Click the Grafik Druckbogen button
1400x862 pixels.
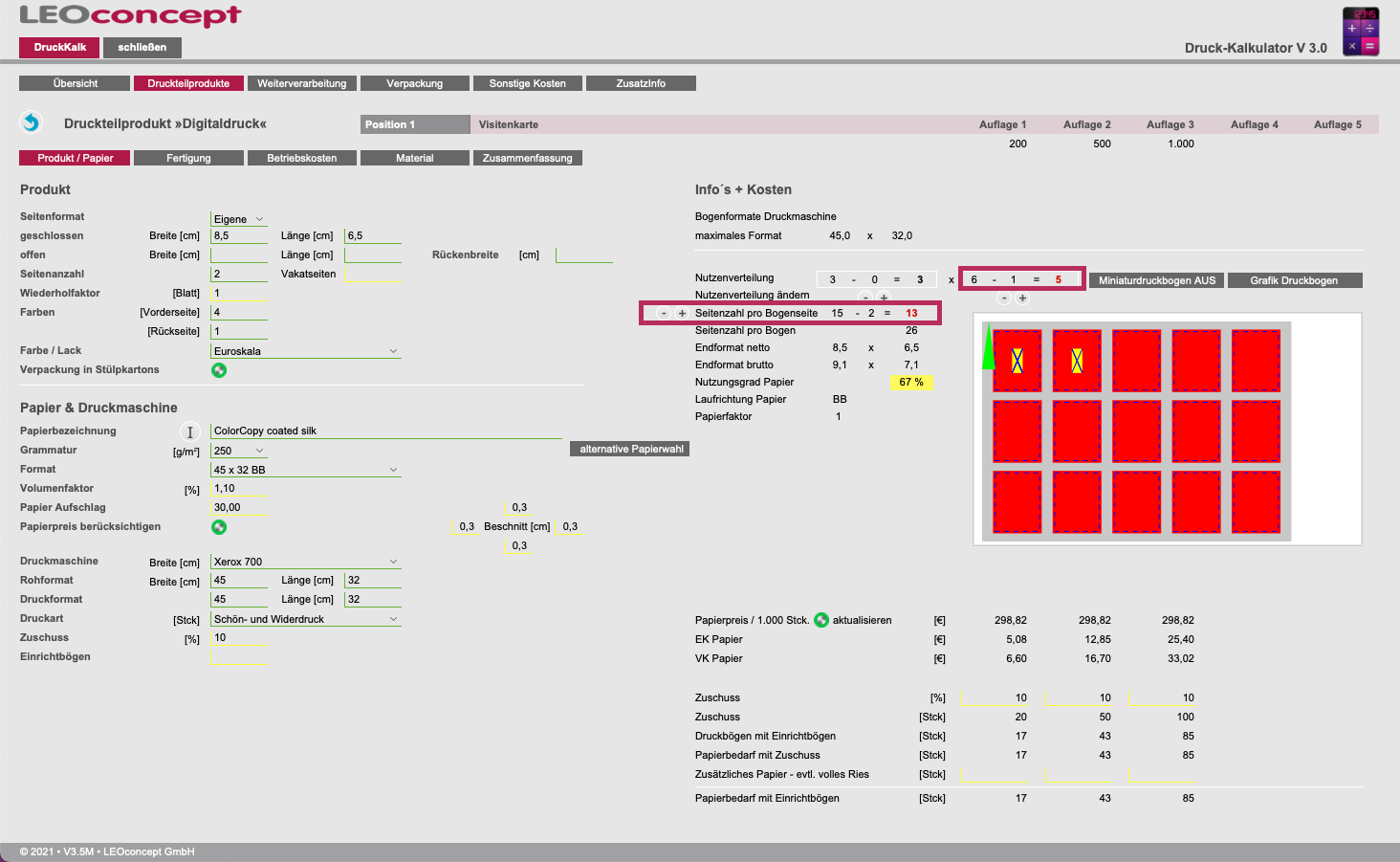1294,280
